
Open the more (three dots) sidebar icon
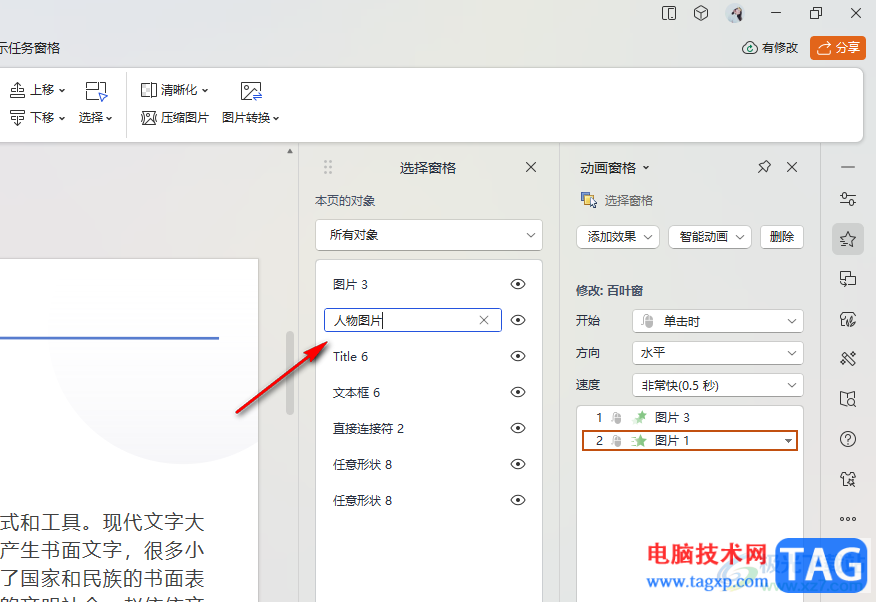(848, 519)
